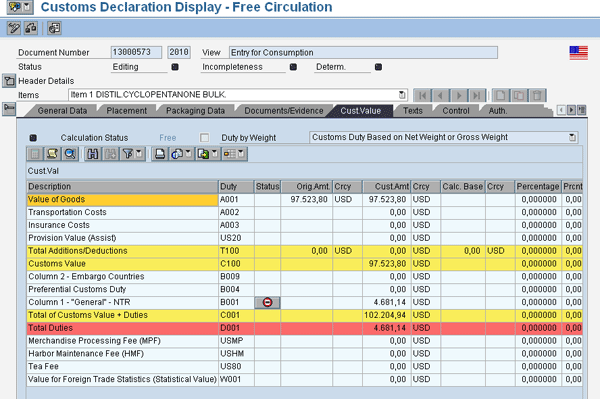
Task: Click the lock objects toolbar icon
Action: pyautogui.click(x=31, y=28)
